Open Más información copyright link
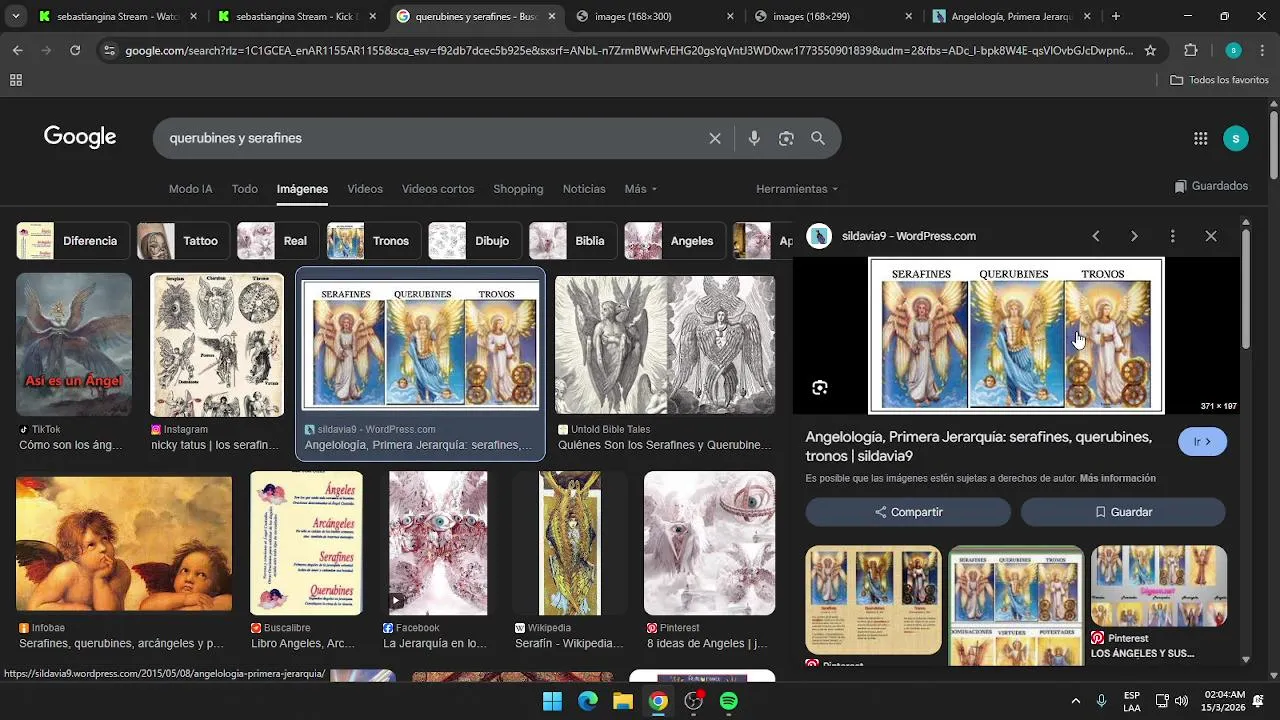Viewport: 1280px width, 720px height. (1117, 479)
